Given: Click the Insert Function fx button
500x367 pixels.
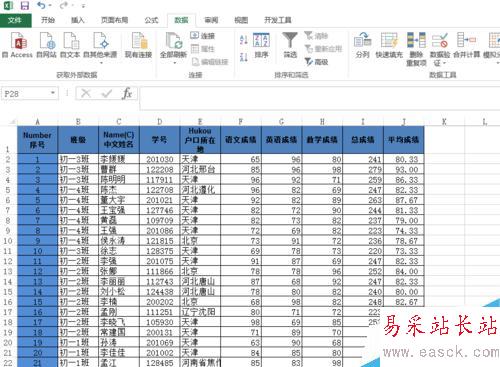Looking at the screenshot, I should (127, 93).
